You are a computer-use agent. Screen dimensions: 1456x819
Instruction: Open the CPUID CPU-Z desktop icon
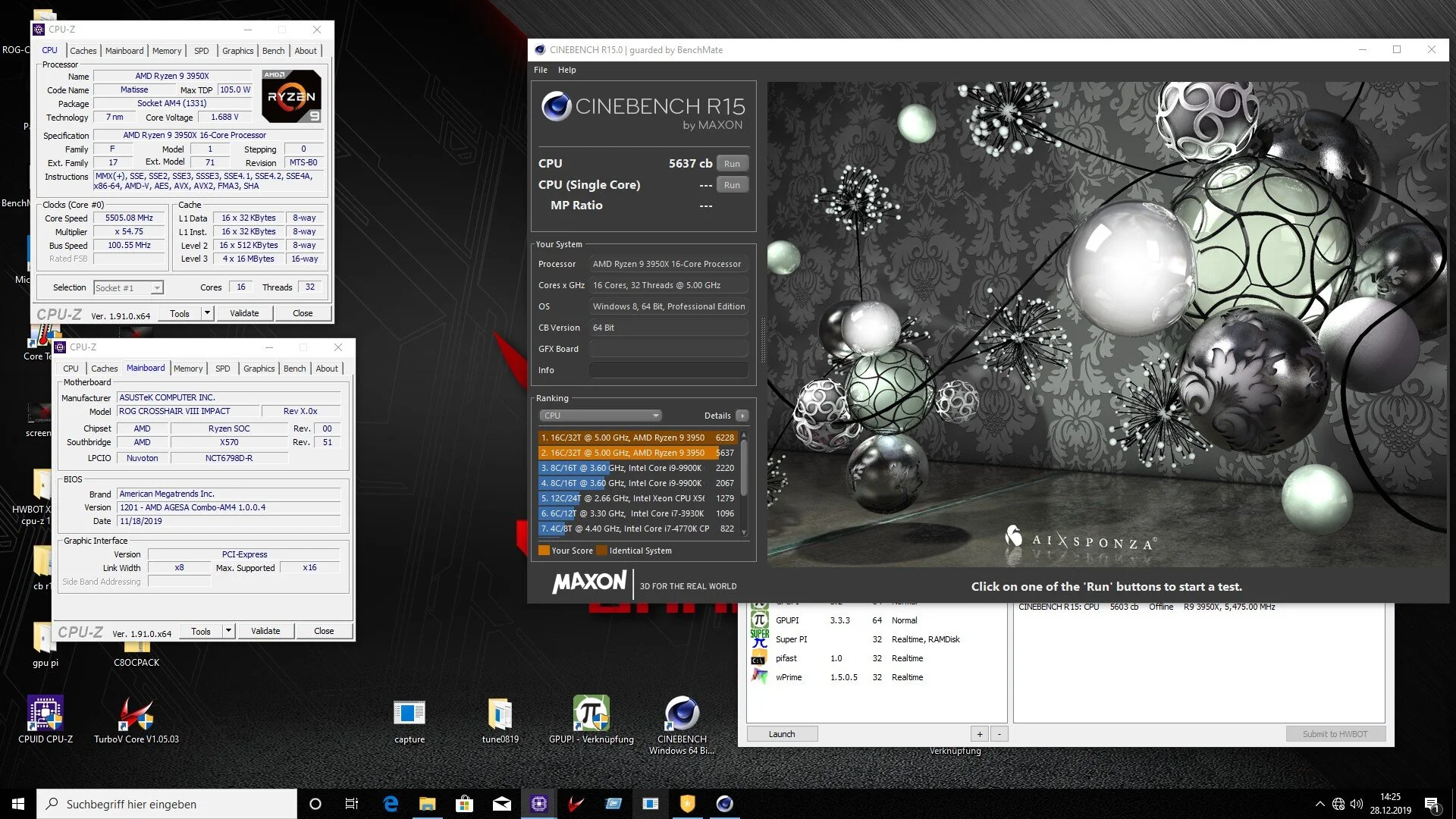click(x=45, y=714)
